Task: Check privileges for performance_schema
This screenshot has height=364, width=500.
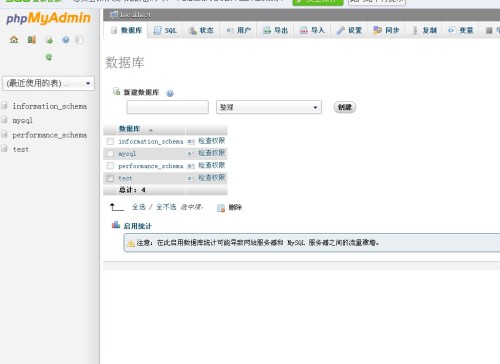Action: point(212,165)
